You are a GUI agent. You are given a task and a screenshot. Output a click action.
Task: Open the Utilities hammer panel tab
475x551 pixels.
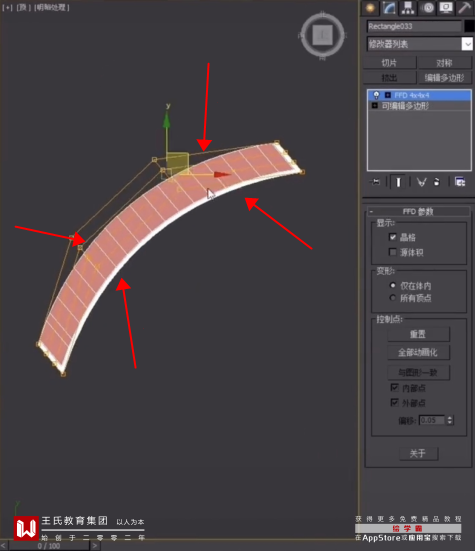pyautogui.click(x=465, y=8)
